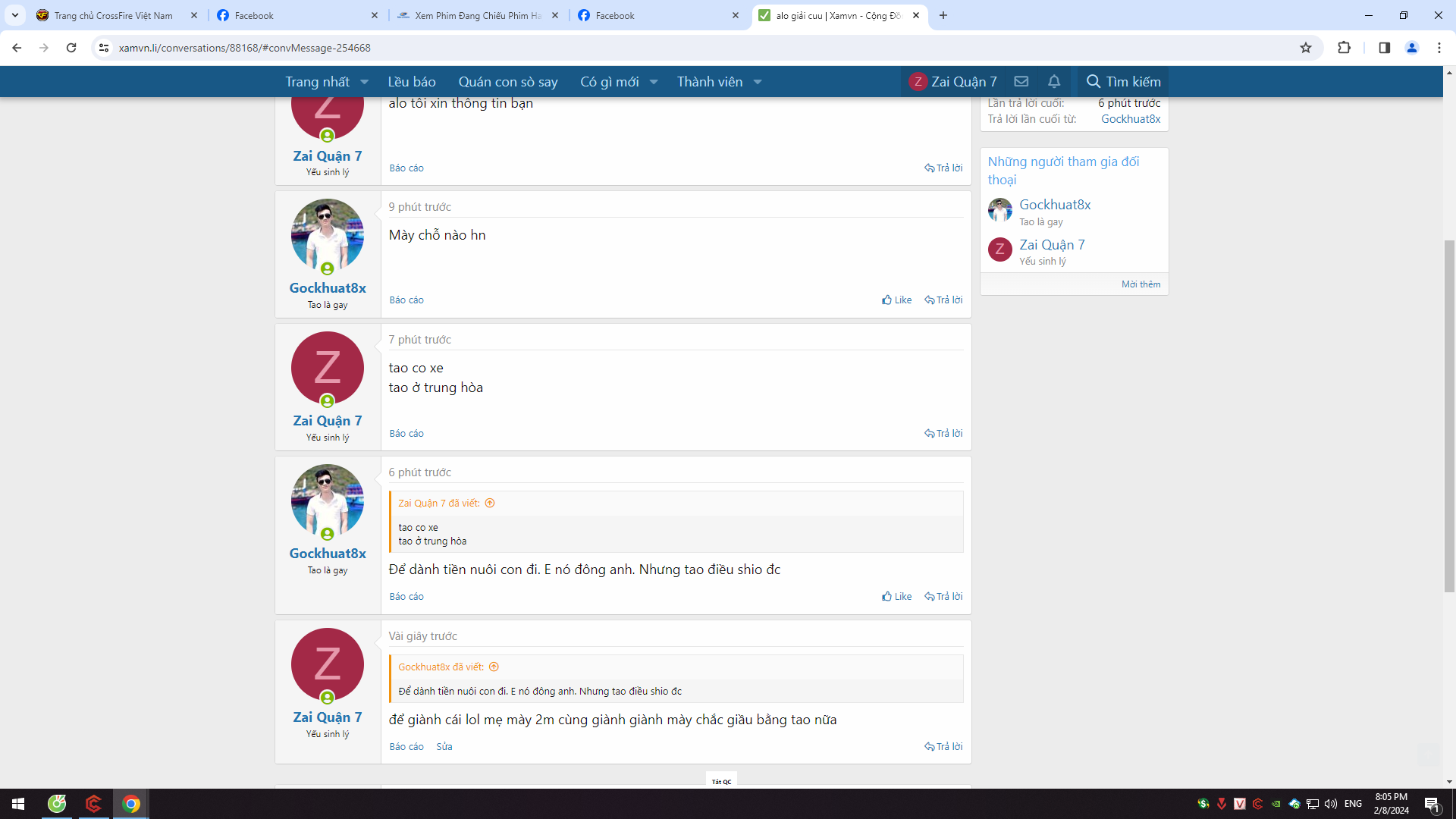Open username Gockhuat8x under 6 phút trước post
This screenshot has height=819, width=1456.
click(328, 554)
